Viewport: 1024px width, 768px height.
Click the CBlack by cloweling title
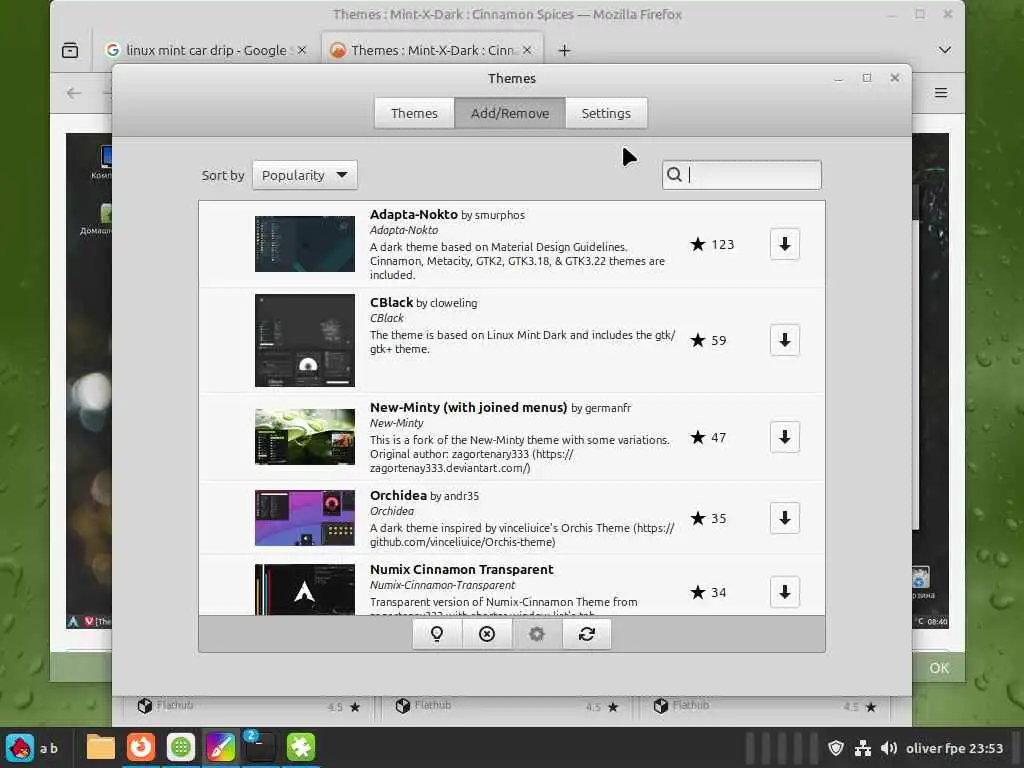(x=423, y=303)
